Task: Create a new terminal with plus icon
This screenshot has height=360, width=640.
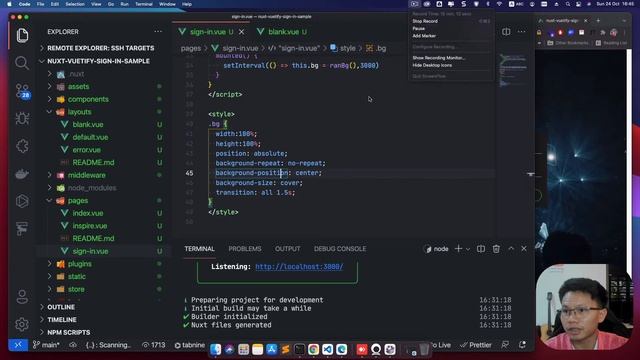Action: click(458, 249)
